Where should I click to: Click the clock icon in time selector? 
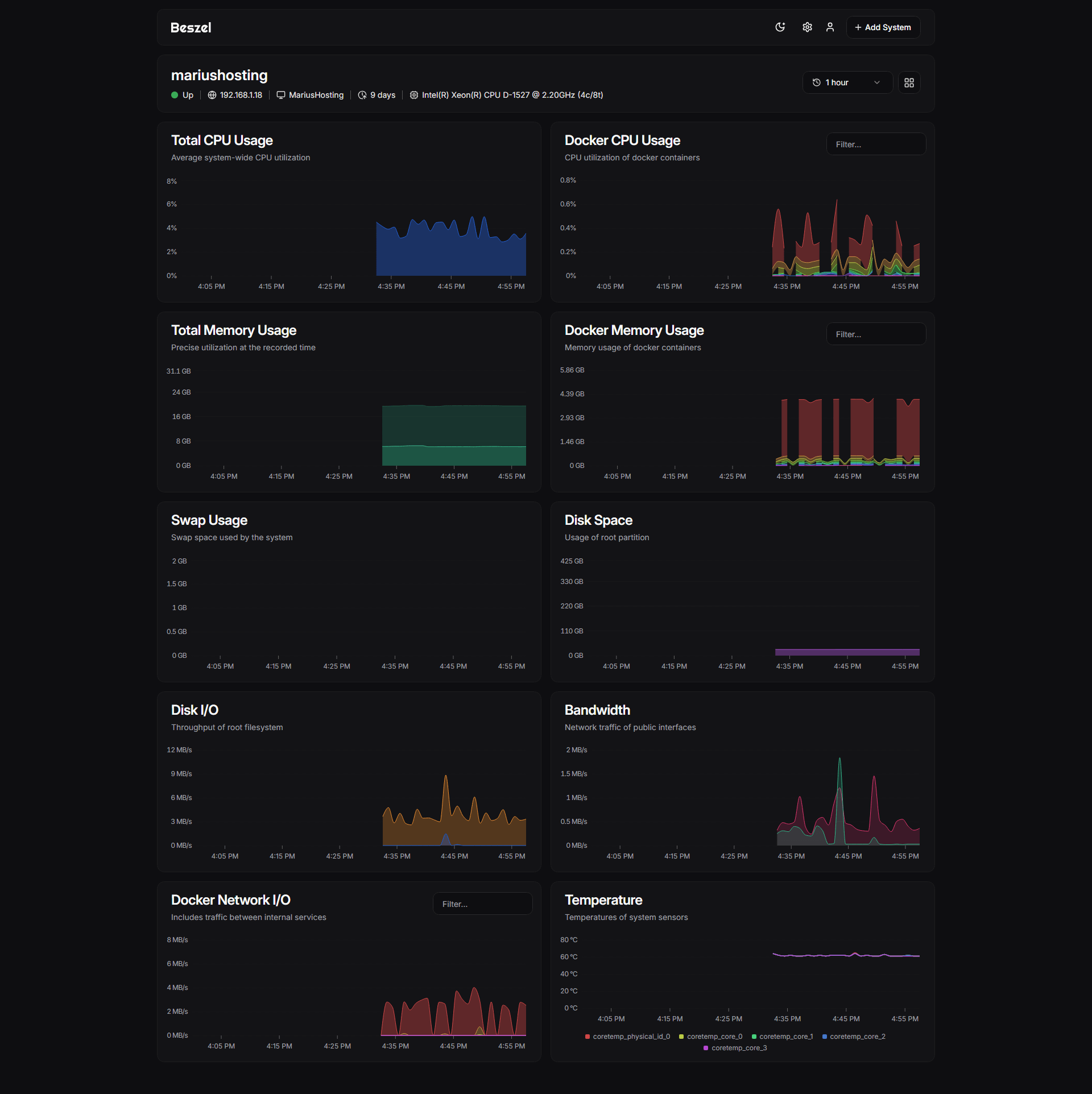click(x=816, y=82)
